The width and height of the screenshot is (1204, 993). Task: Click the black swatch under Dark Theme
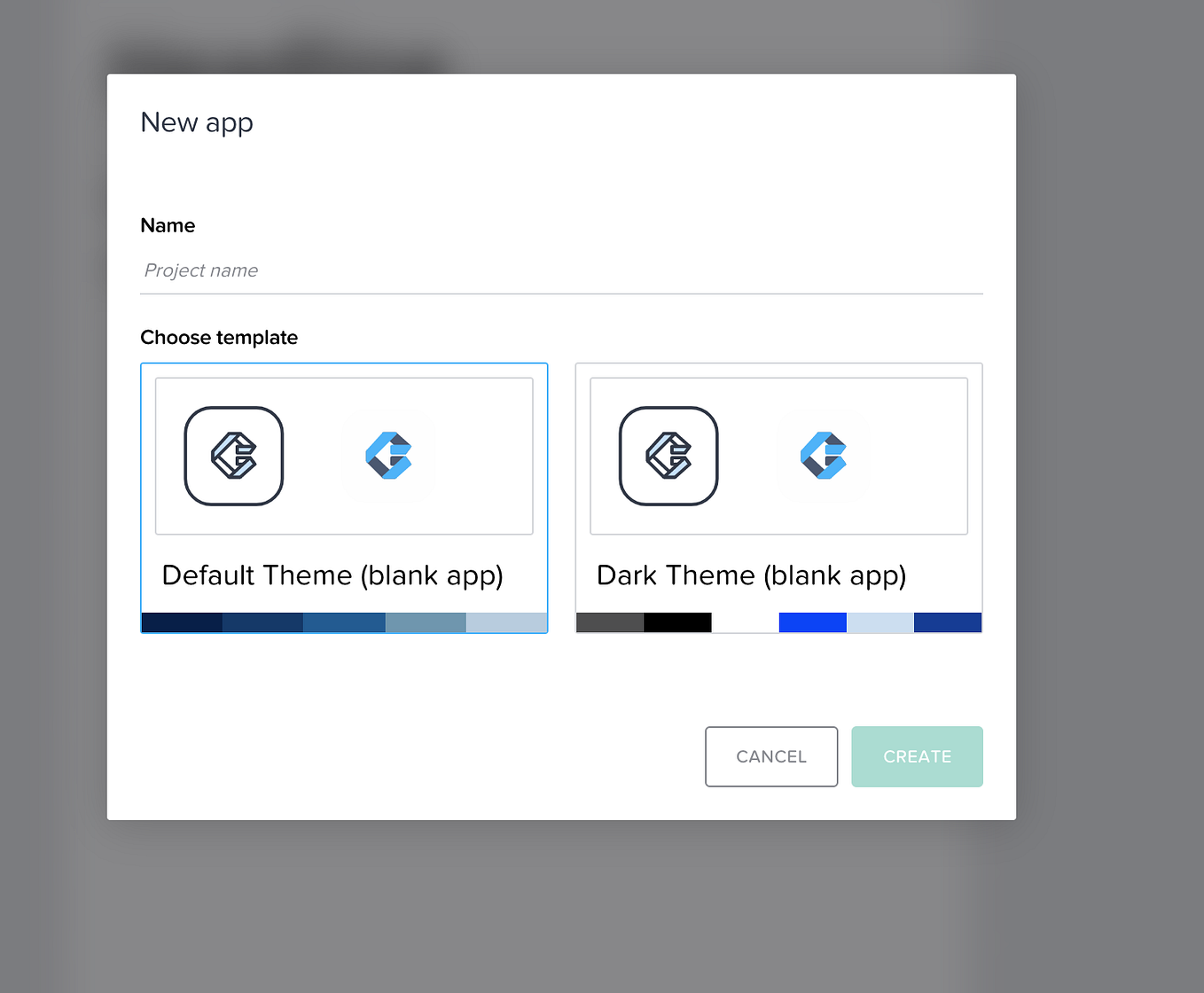677,622
